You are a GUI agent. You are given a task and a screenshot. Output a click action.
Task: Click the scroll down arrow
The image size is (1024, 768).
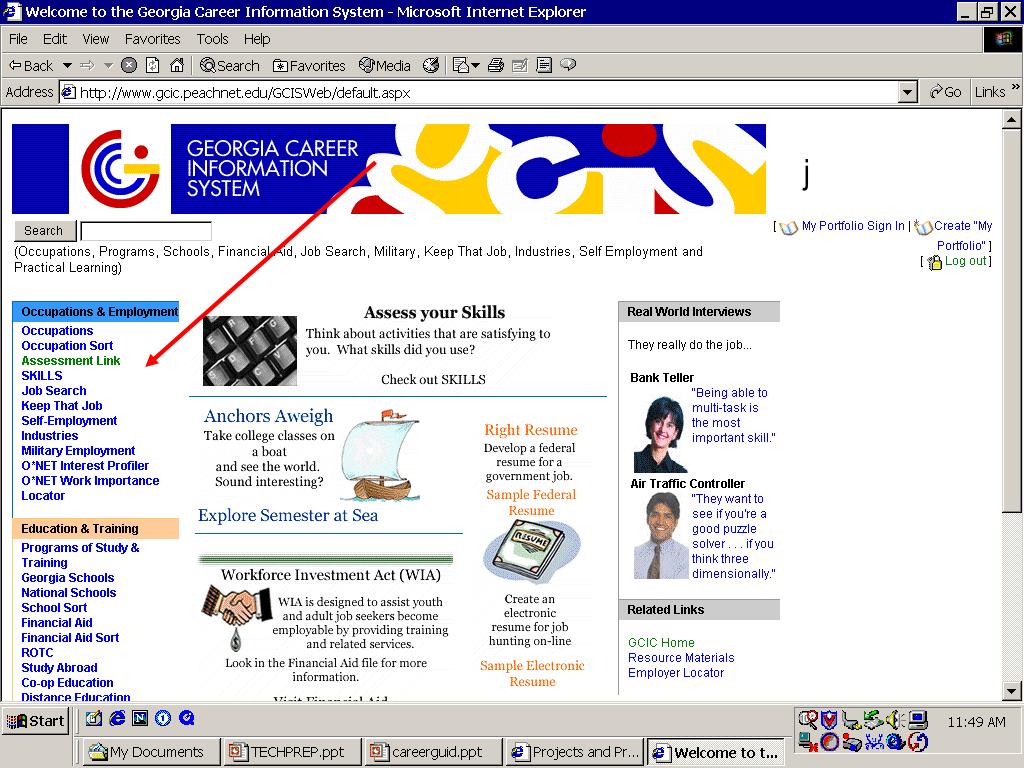[x=1011, y=691]
